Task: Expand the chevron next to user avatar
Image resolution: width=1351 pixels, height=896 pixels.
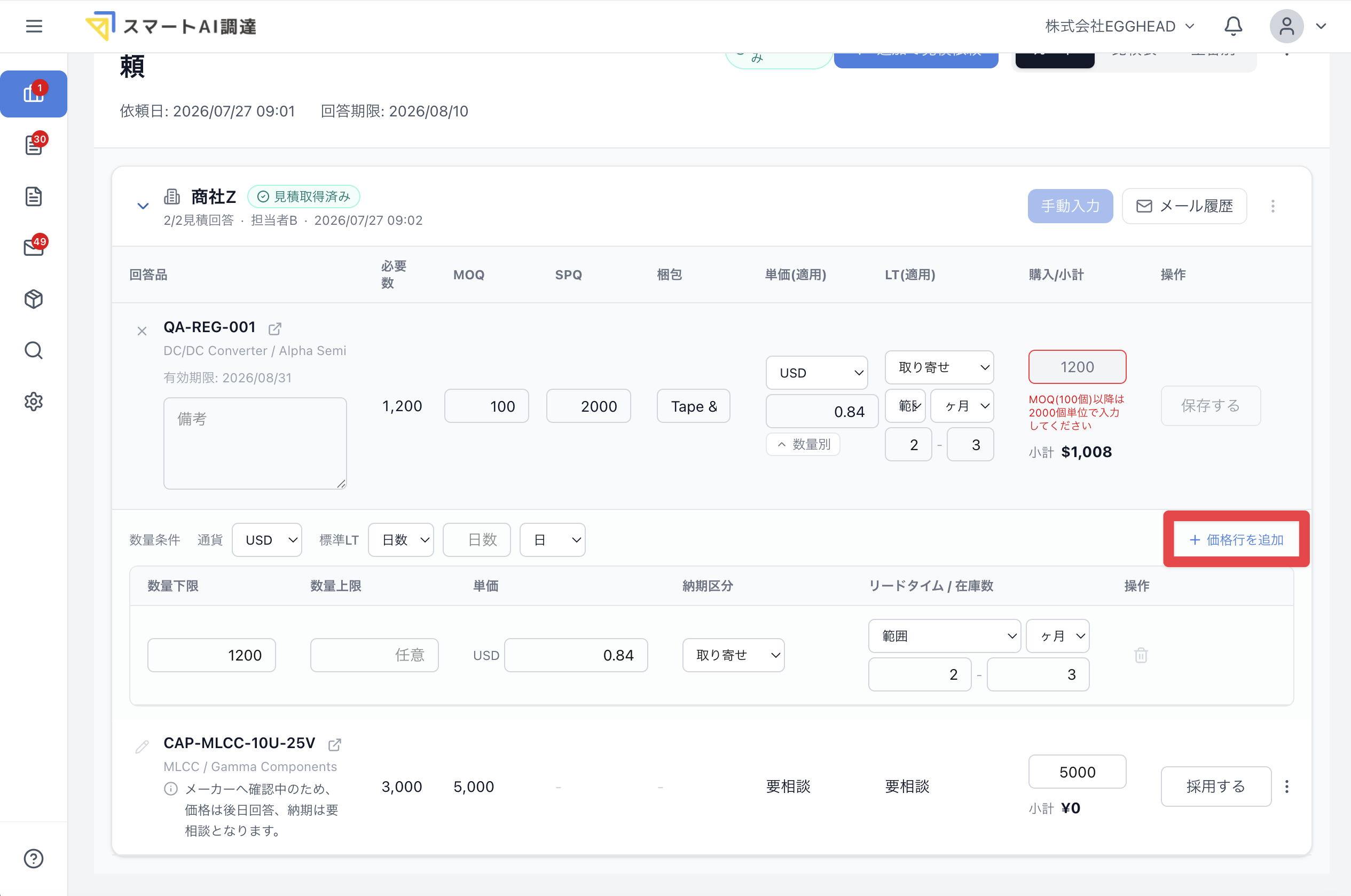Action: click(x=1321, y=26)
